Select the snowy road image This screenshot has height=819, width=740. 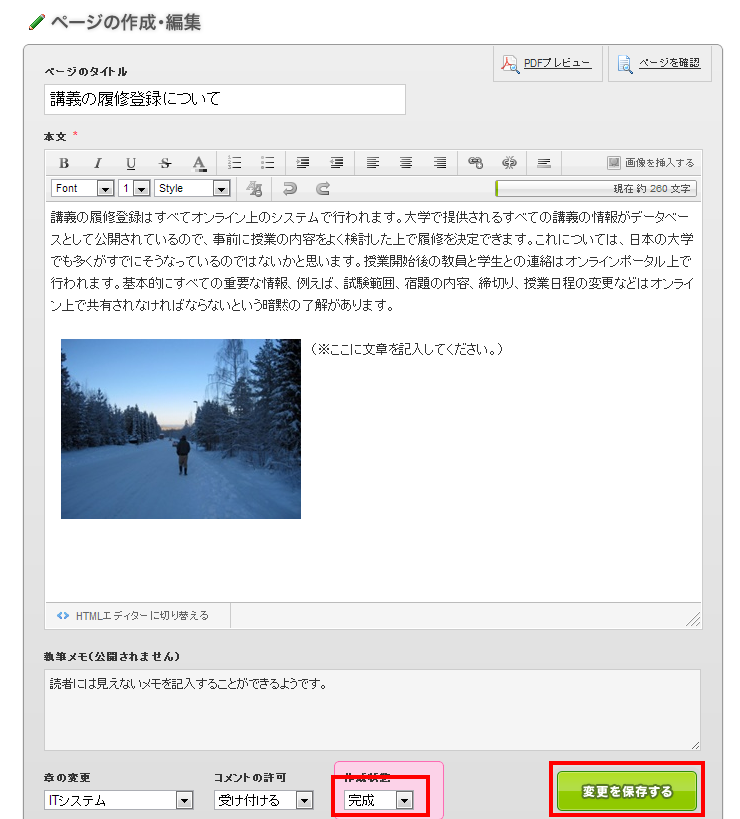click(x=181, y=429)
